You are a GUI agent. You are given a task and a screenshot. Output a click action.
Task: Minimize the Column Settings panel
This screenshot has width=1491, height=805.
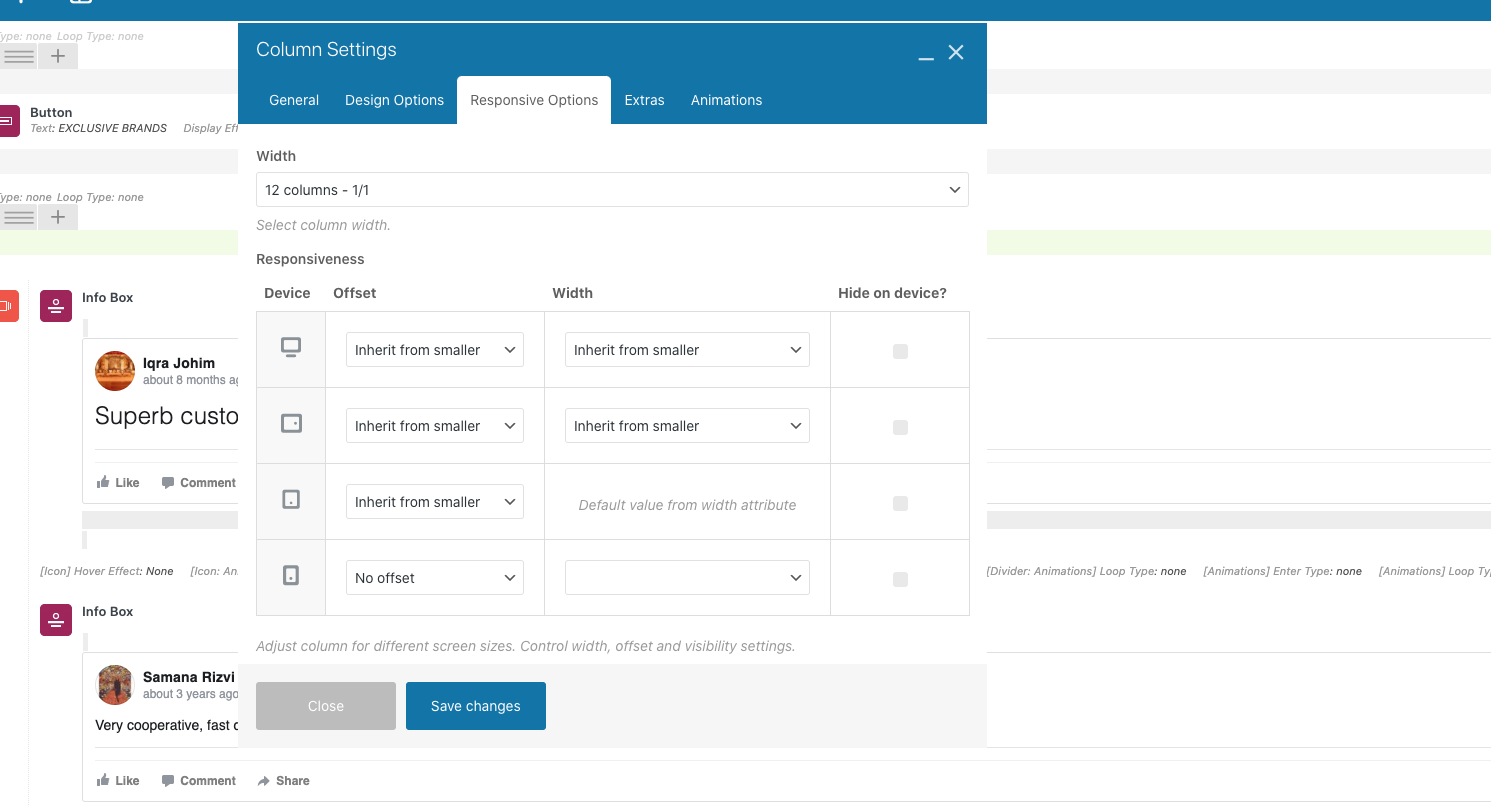pos(926,53)
